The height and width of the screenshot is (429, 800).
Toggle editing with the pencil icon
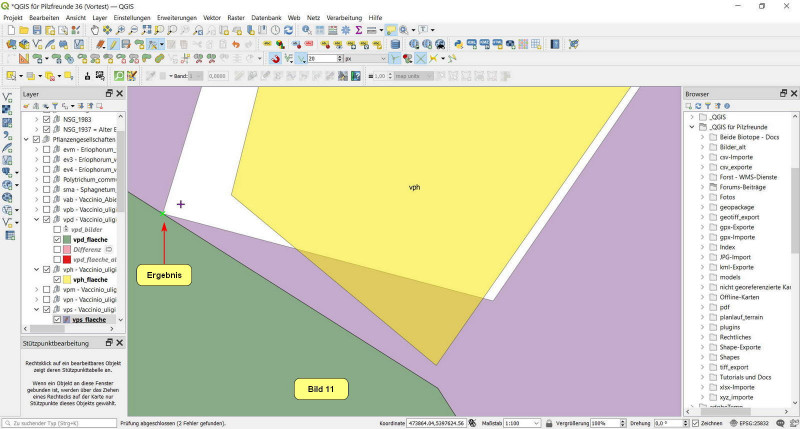point(113,45)
